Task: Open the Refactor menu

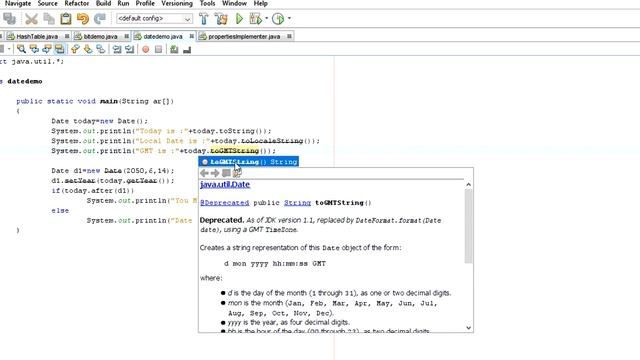Action: pyautogui.click(x=77, y=3)
